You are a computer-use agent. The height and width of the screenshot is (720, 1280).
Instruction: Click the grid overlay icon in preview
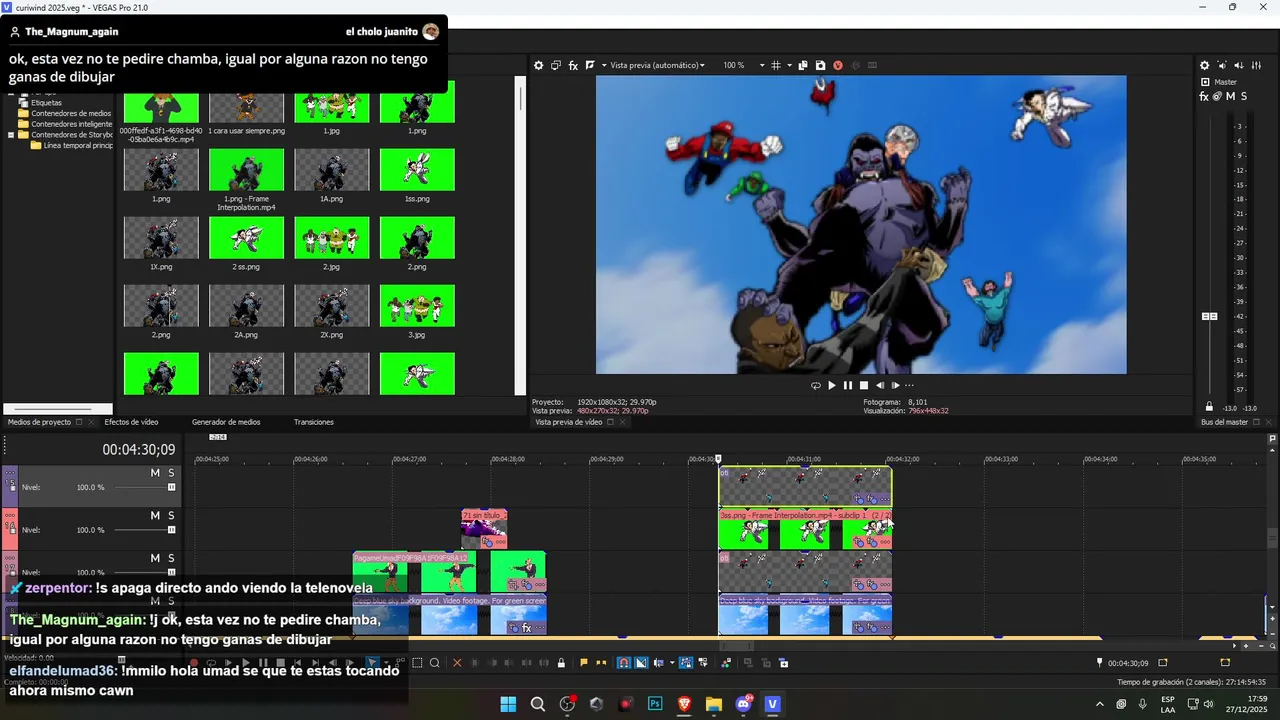tap(776, 65)
